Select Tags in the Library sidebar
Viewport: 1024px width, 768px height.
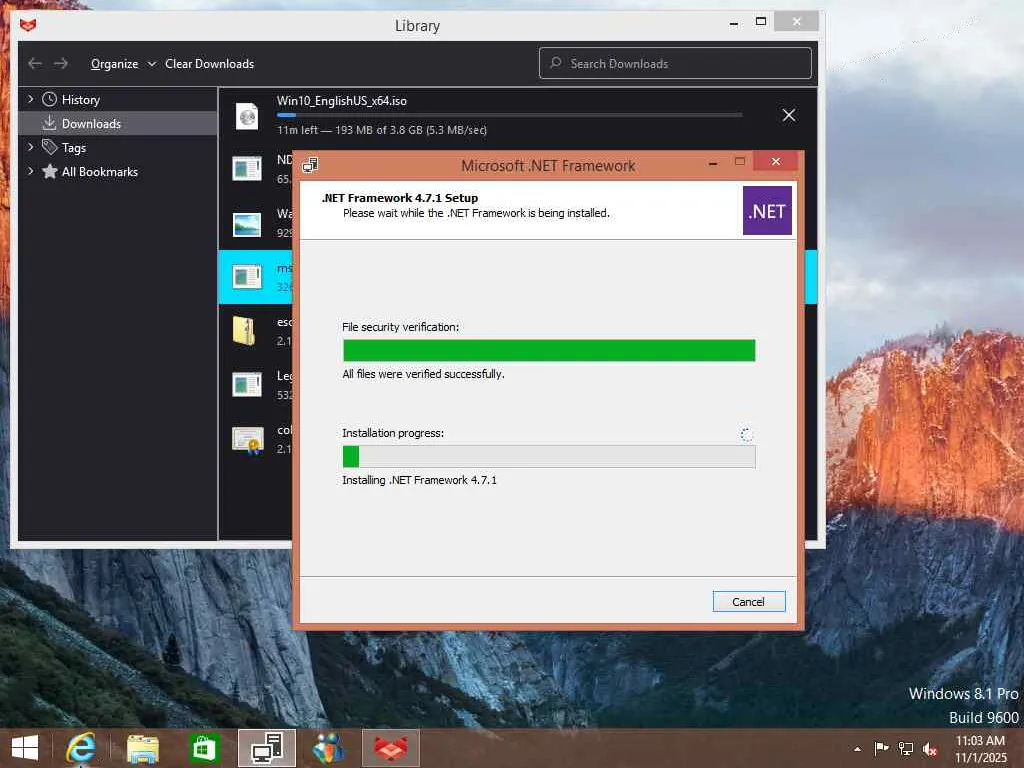pos(74,148)
